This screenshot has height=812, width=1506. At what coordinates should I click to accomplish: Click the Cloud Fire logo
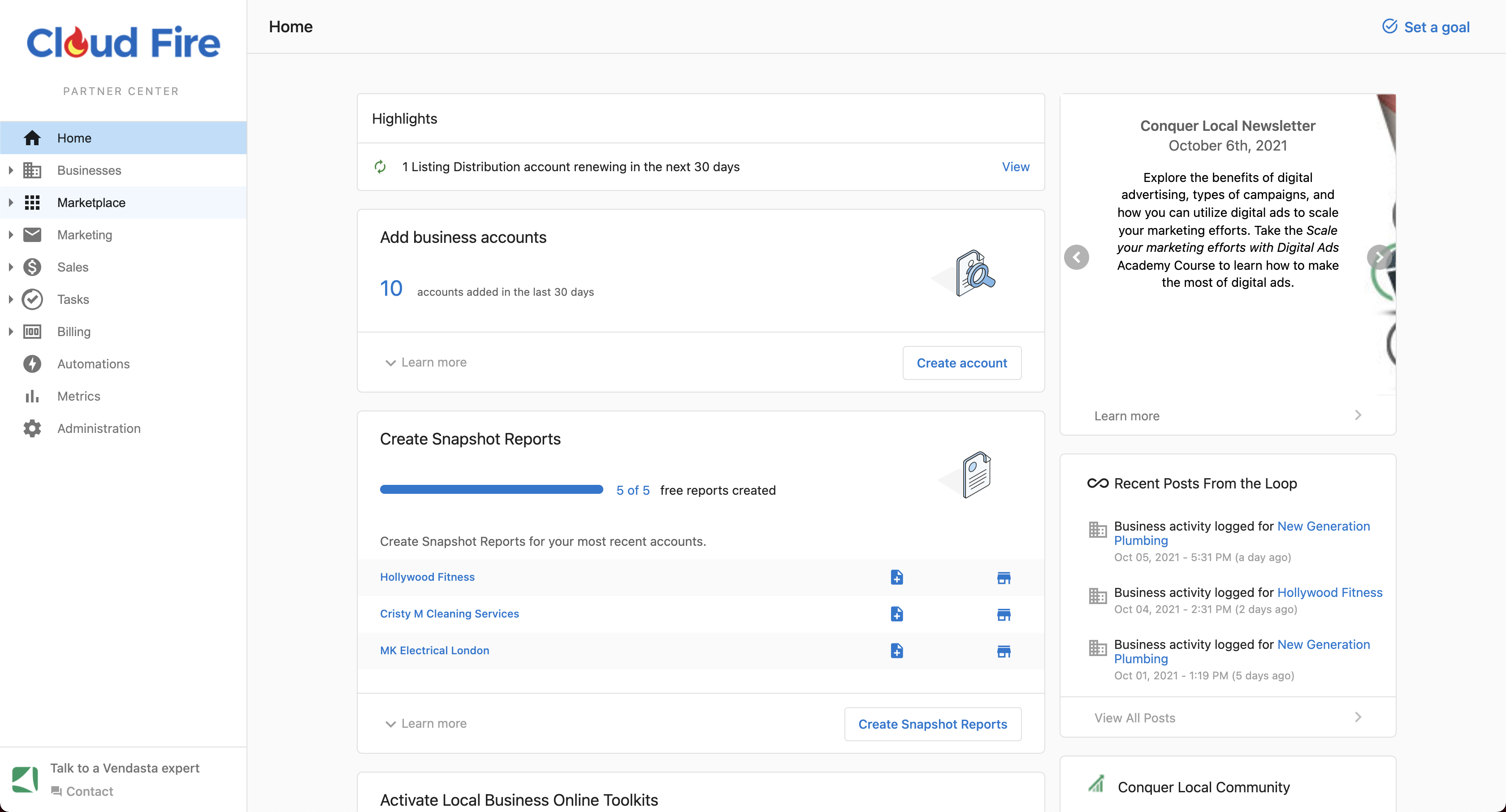pyautogui.click(x=123, y=42)
